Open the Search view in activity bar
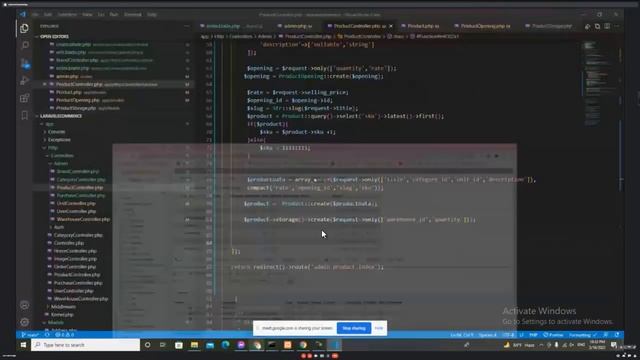640x360 pixels. (24, 45)
